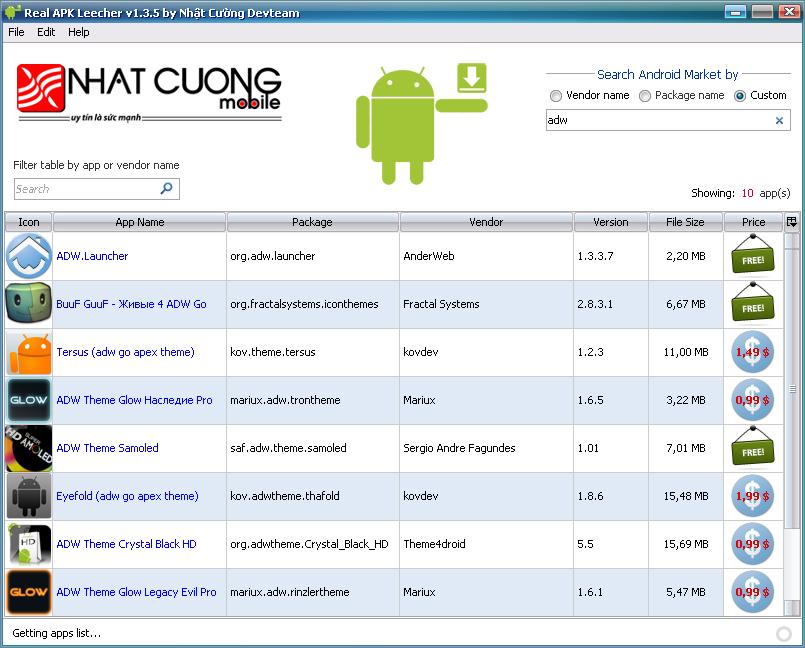Click the Glow Legacy Evil Pro icon
This screenshot has height=648, width=805.
pos(29,592)
